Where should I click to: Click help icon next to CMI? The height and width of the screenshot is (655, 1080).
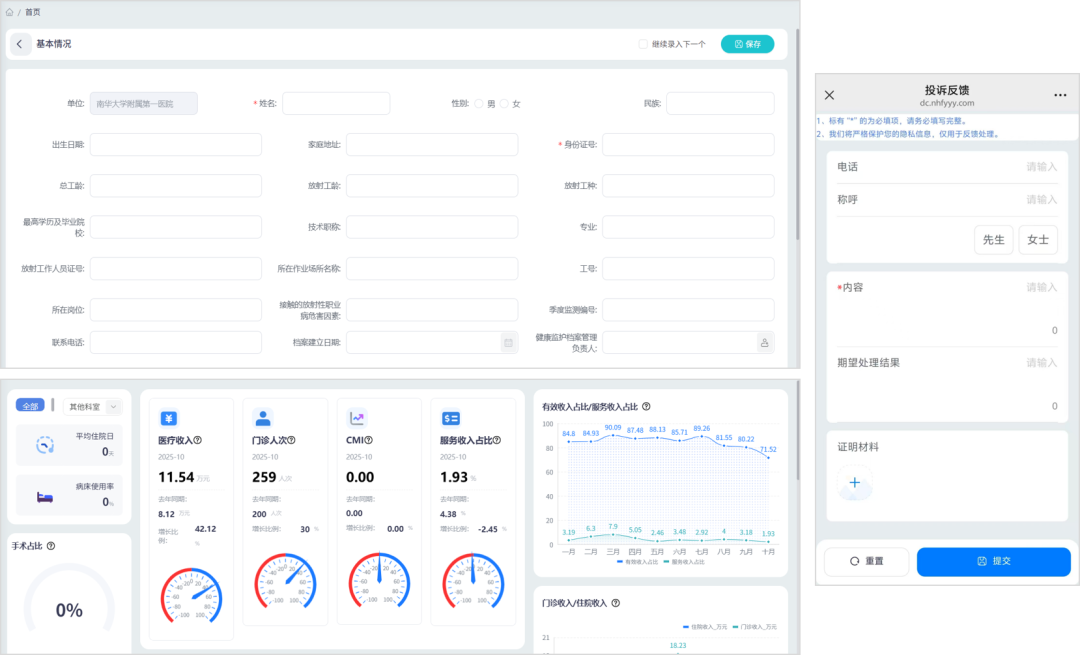click(x=368, y=440)
